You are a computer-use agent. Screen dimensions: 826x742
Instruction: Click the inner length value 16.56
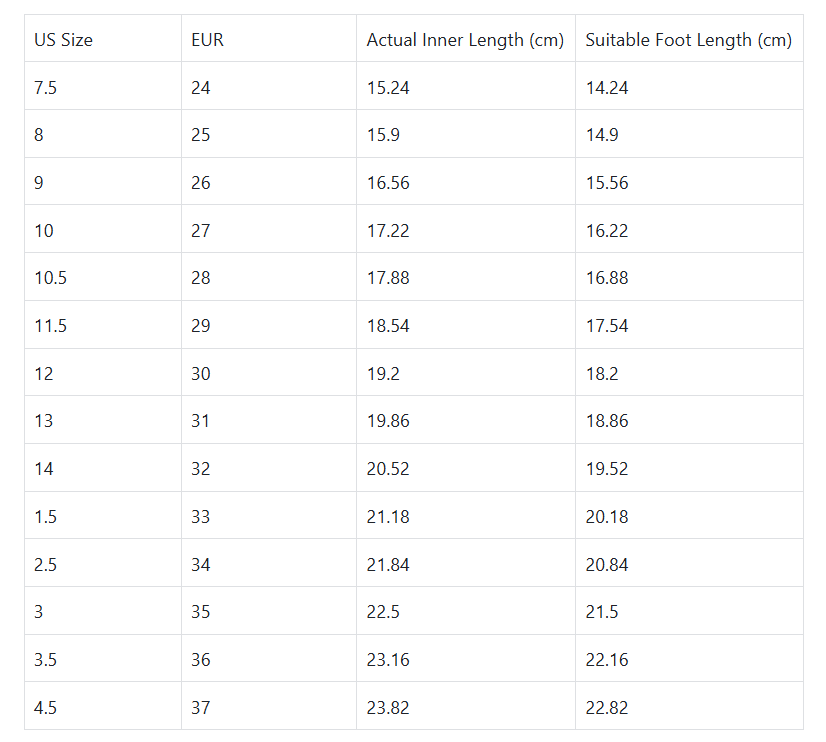click(388, 183)
